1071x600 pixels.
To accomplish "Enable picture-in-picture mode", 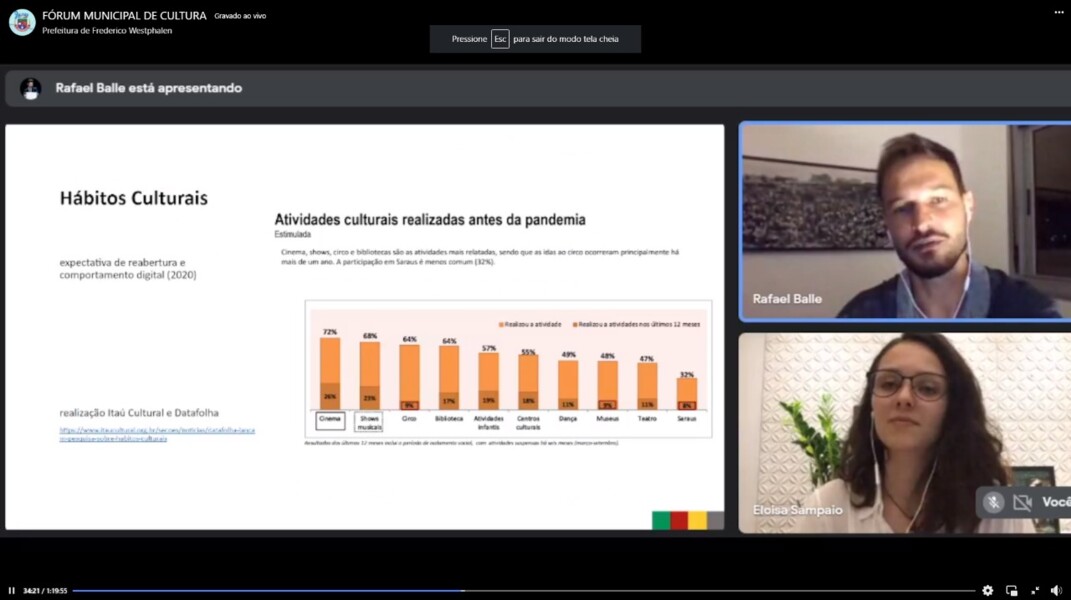I will click(1012, 590).
